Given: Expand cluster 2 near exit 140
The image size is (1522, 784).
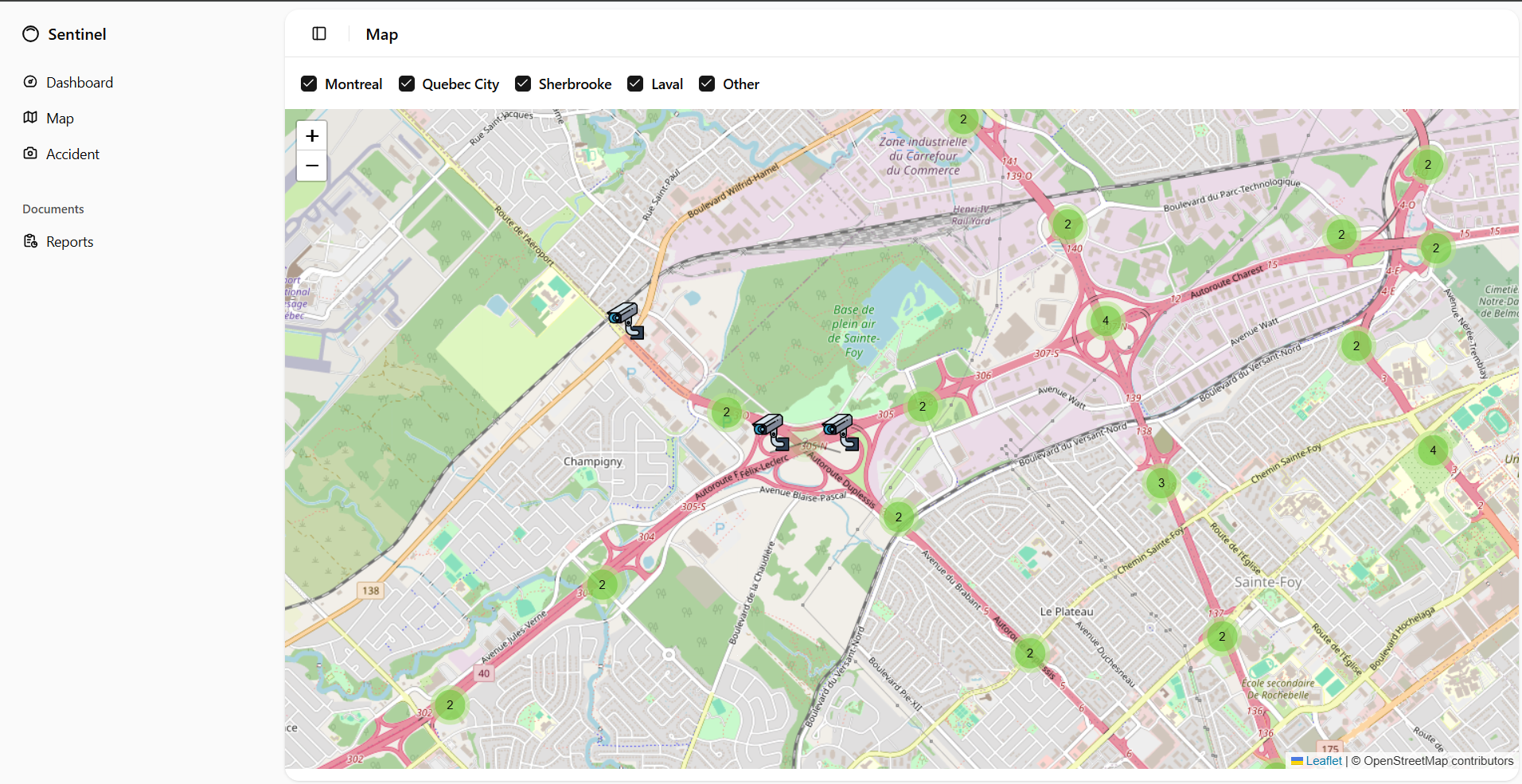Looking at the screenshot, I should (1068, 224).
